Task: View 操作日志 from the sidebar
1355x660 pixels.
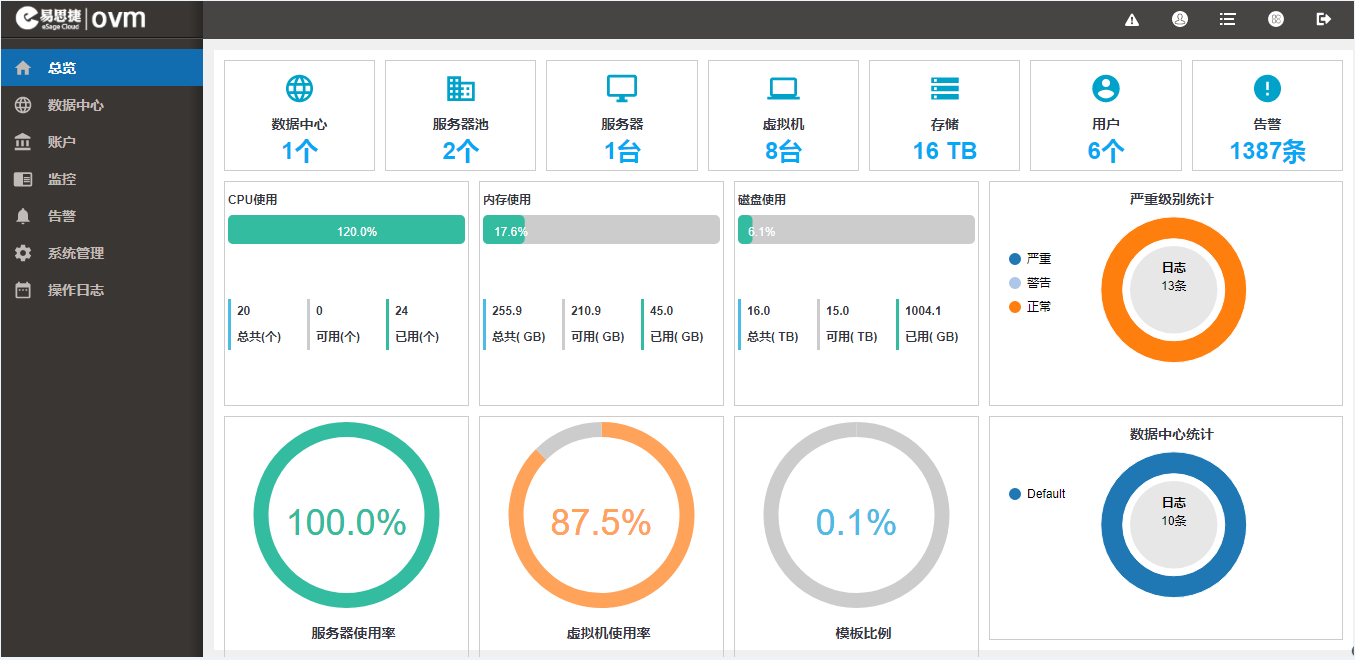Action: click(101, 290)
